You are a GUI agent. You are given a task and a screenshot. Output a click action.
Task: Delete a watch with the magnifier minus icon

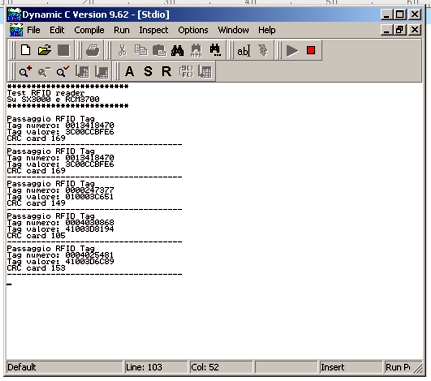pyautogui.click(x=44, y=71)
